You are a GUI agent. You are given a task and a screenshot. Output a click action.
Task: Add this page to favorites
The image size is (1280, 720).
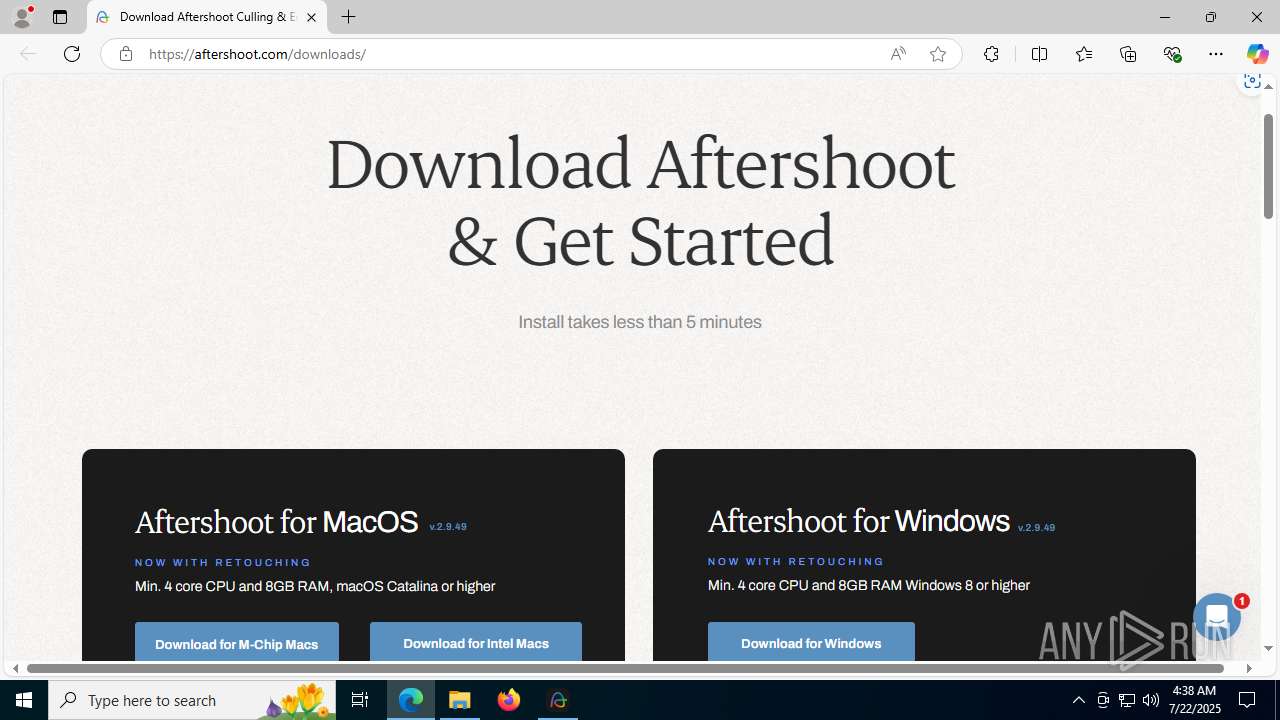point(938,54)
